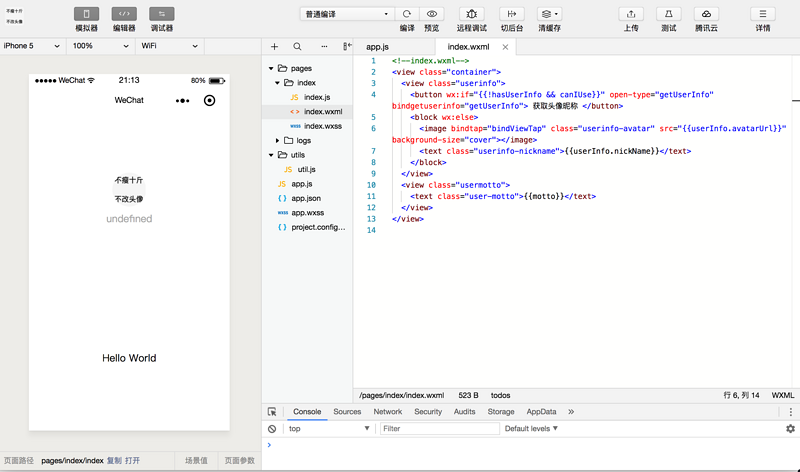
Task: Click the upload icon
Action: pos(631,14)
